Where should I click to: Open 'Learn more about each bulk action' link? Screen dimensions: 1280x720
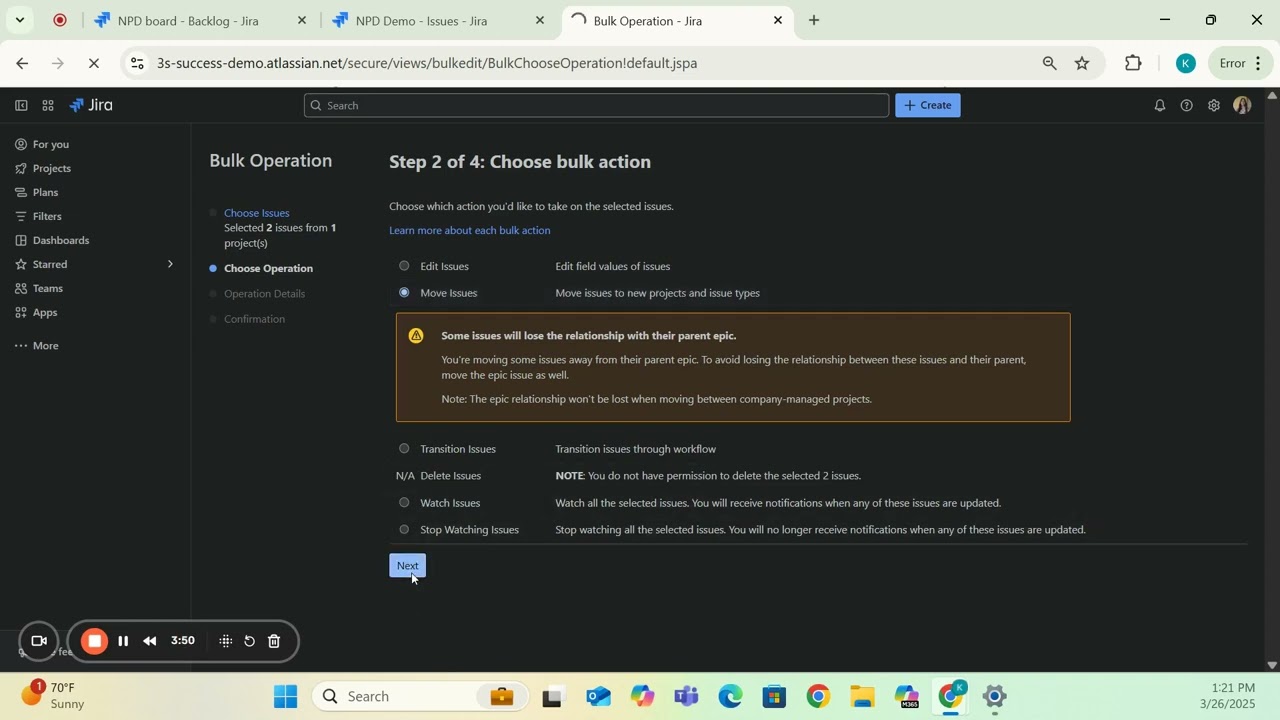tap(470, 230)
